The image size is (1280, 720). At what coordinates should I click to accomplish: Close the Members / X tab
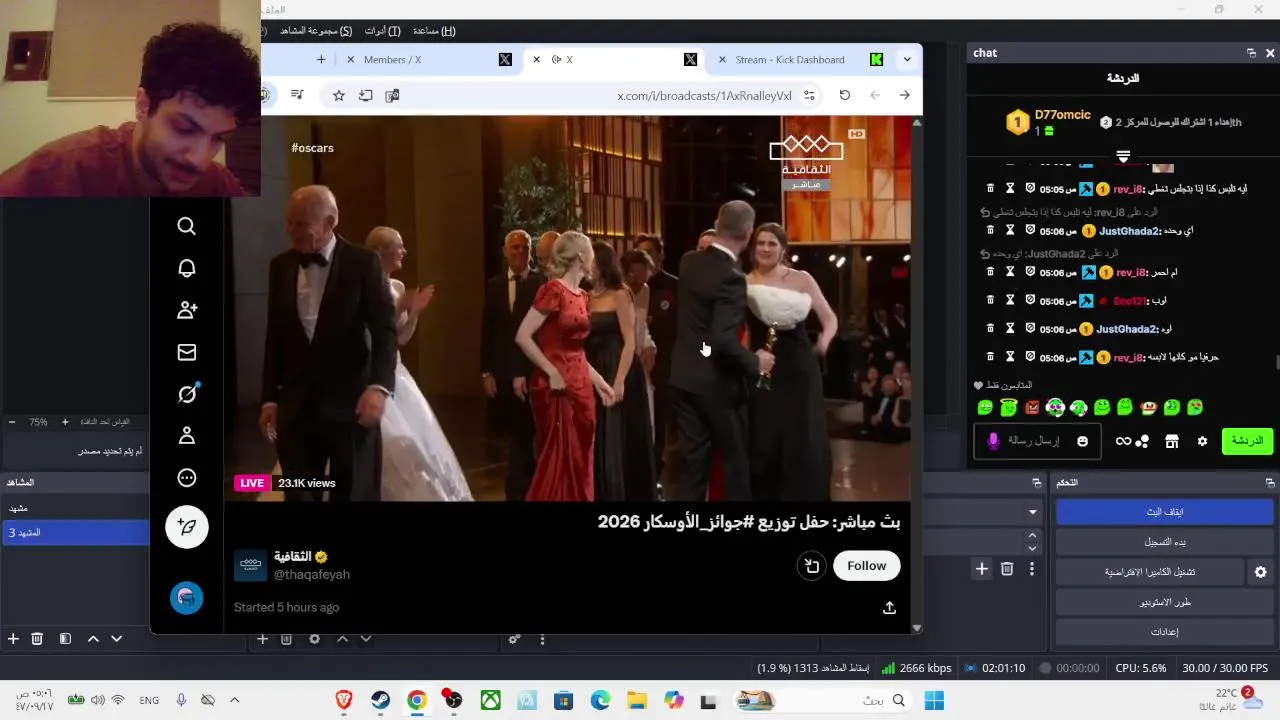pos(350,60)
